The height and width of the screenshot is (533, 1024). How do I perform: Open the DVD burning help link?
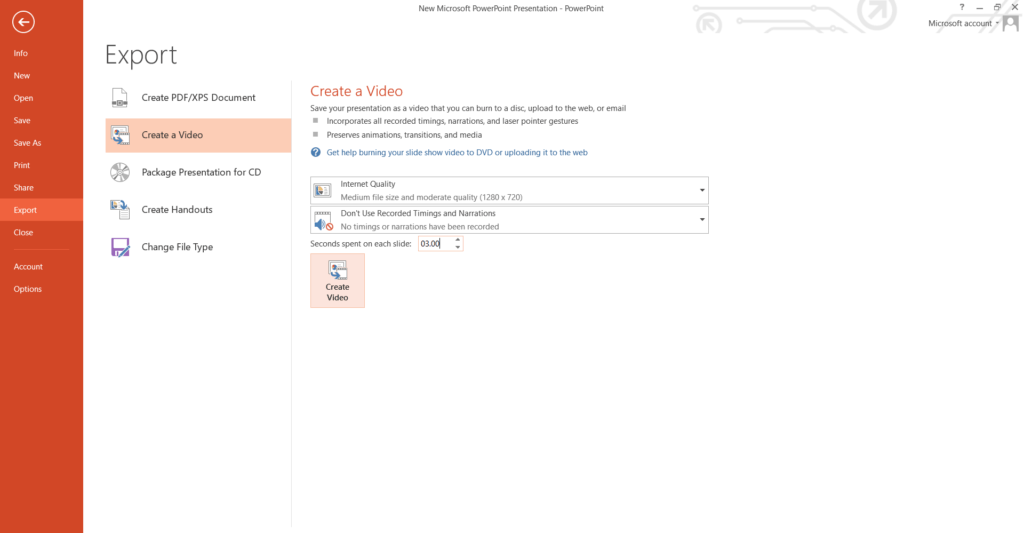pos(456,152)
